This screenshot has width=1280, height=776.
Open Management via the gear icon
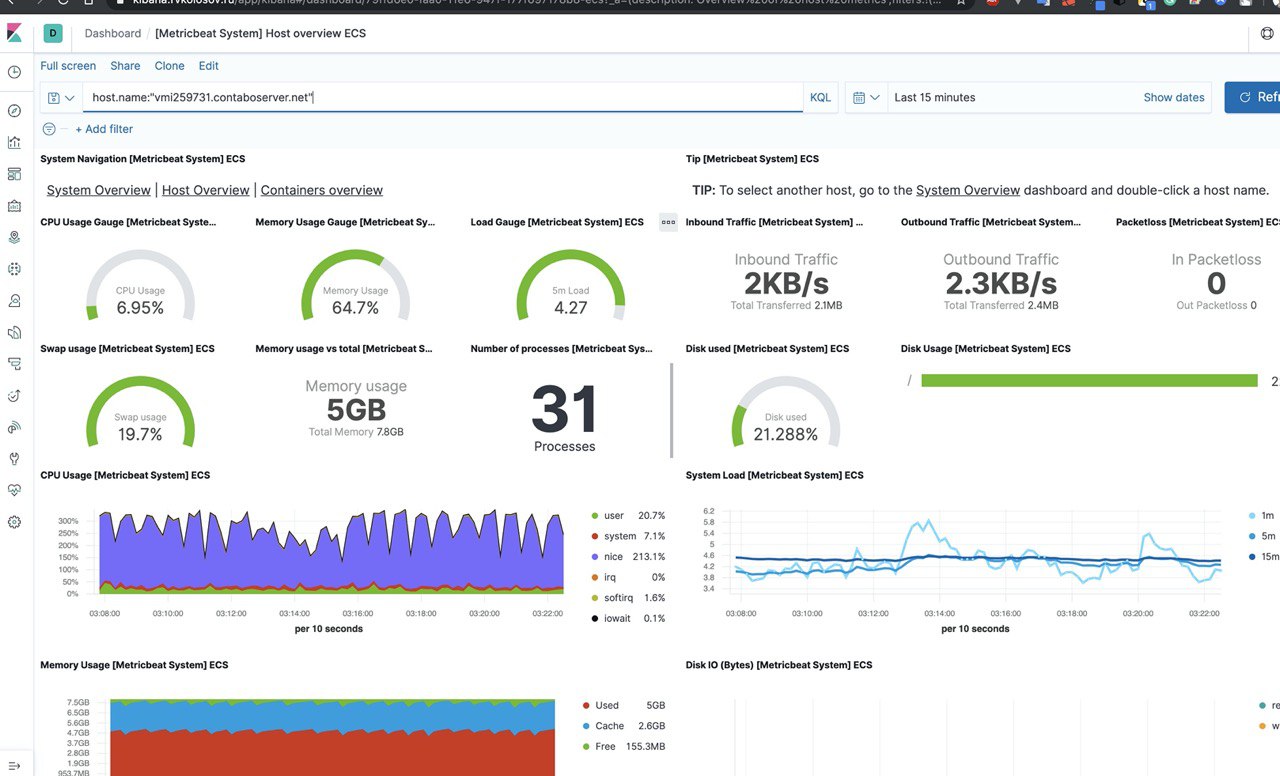14,522
